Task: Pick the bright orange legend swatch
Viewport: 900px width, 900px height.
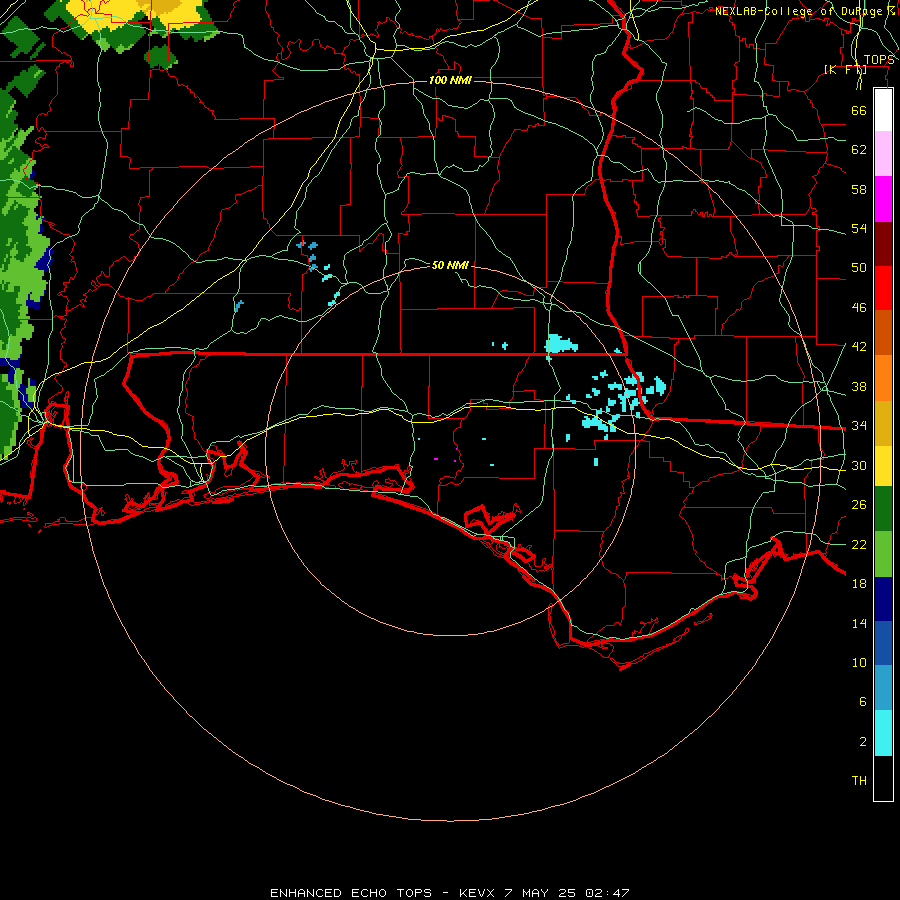Action: tap(883, 378)
